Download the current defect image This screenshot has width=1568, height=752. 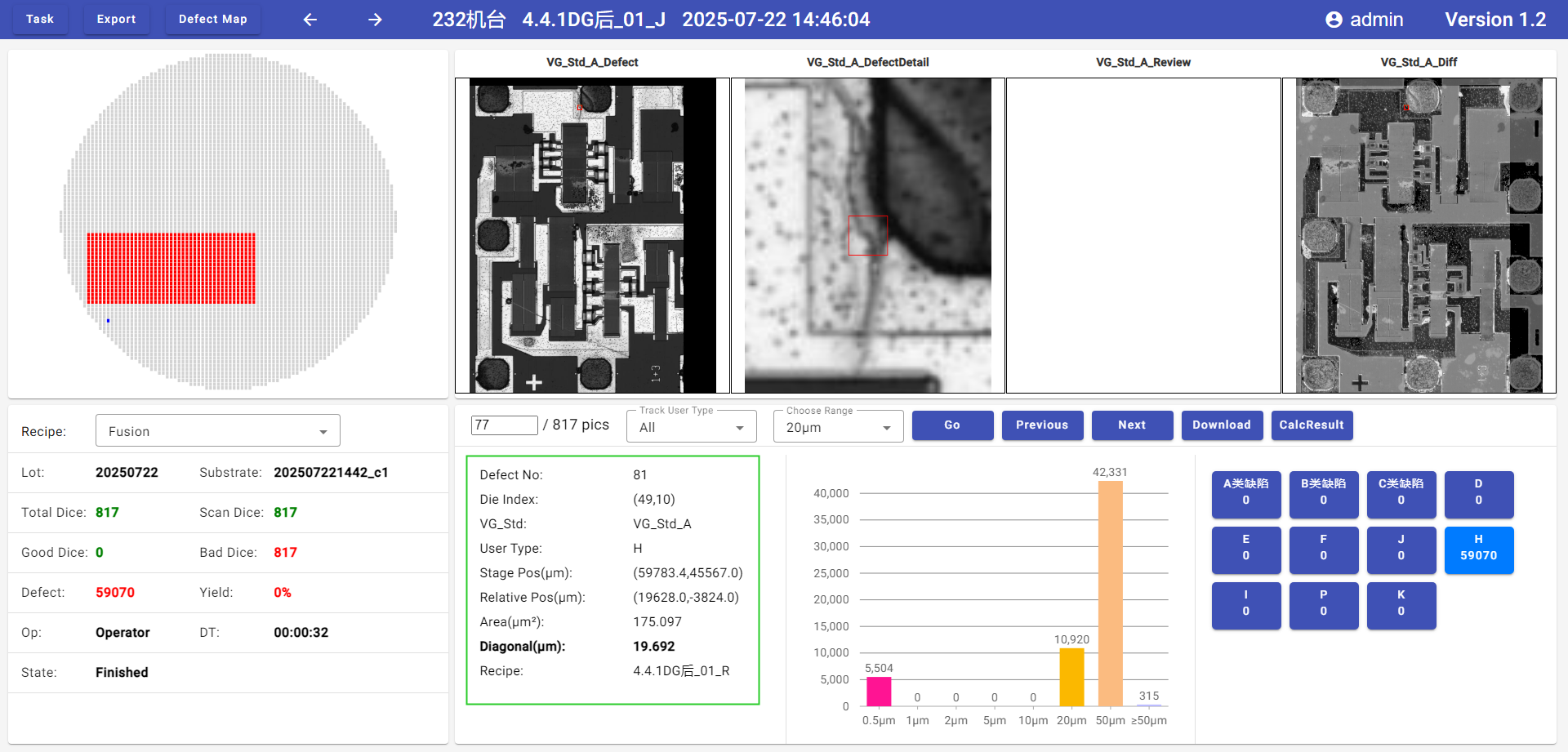1222,425
